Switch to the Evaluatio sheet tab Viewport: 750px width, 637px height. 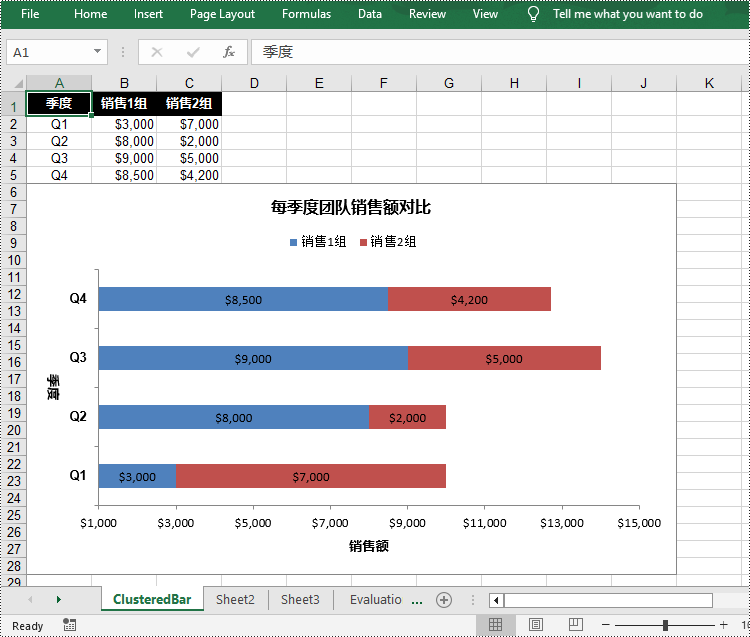pyautogui.click(x=375, y=599)
